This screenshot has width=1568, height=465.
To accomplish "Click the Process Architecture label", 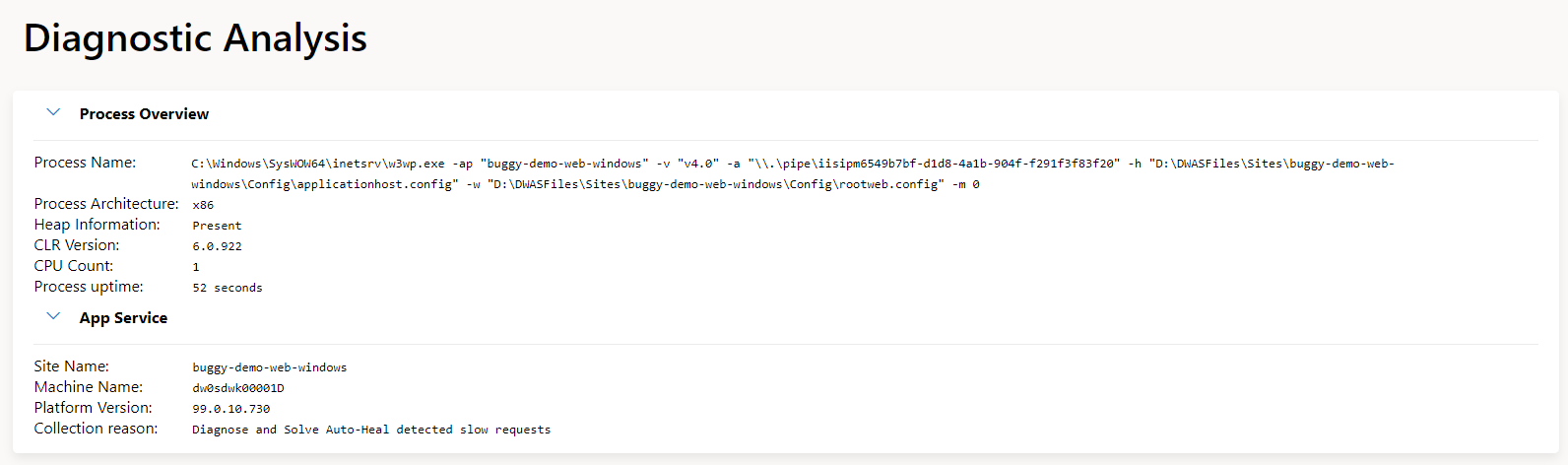I will pos(106,204).
